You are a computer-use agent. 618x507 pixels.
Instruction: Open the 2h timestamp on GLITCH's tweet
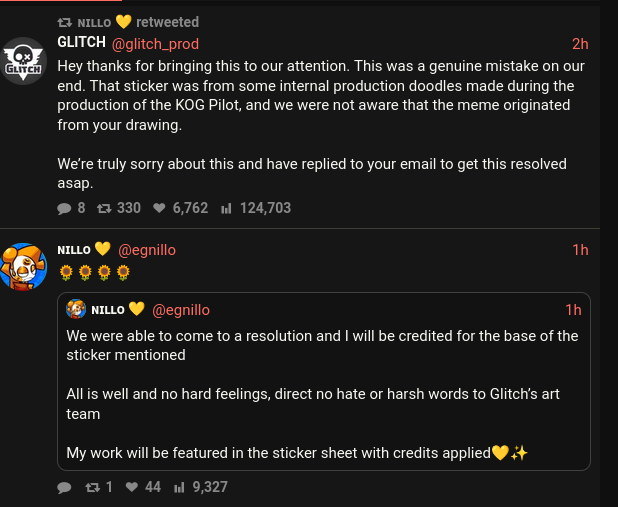tap(580, 43)
